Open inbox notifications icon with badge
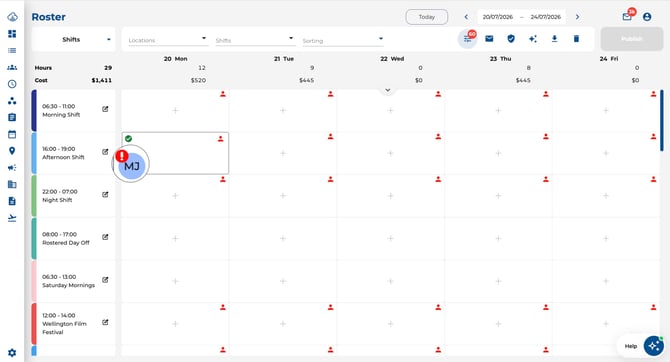The width and height of the screenshot is (670, 362). (627, 17)
